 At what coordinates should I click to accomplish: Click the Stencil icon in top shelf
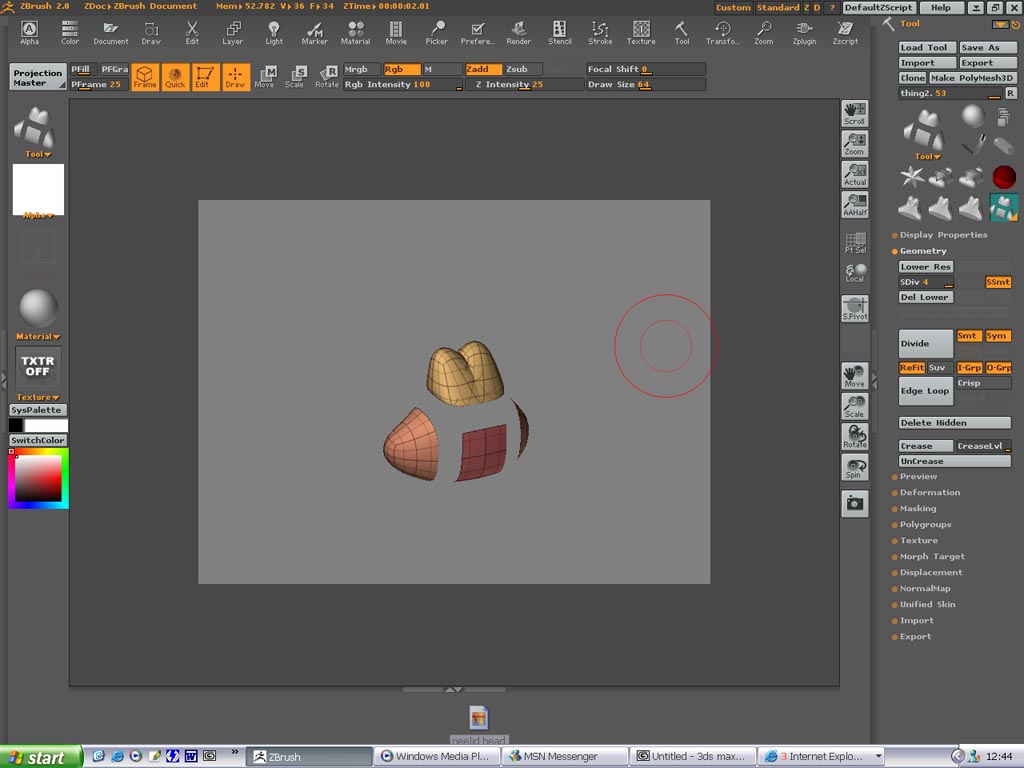tap(560, 31)
